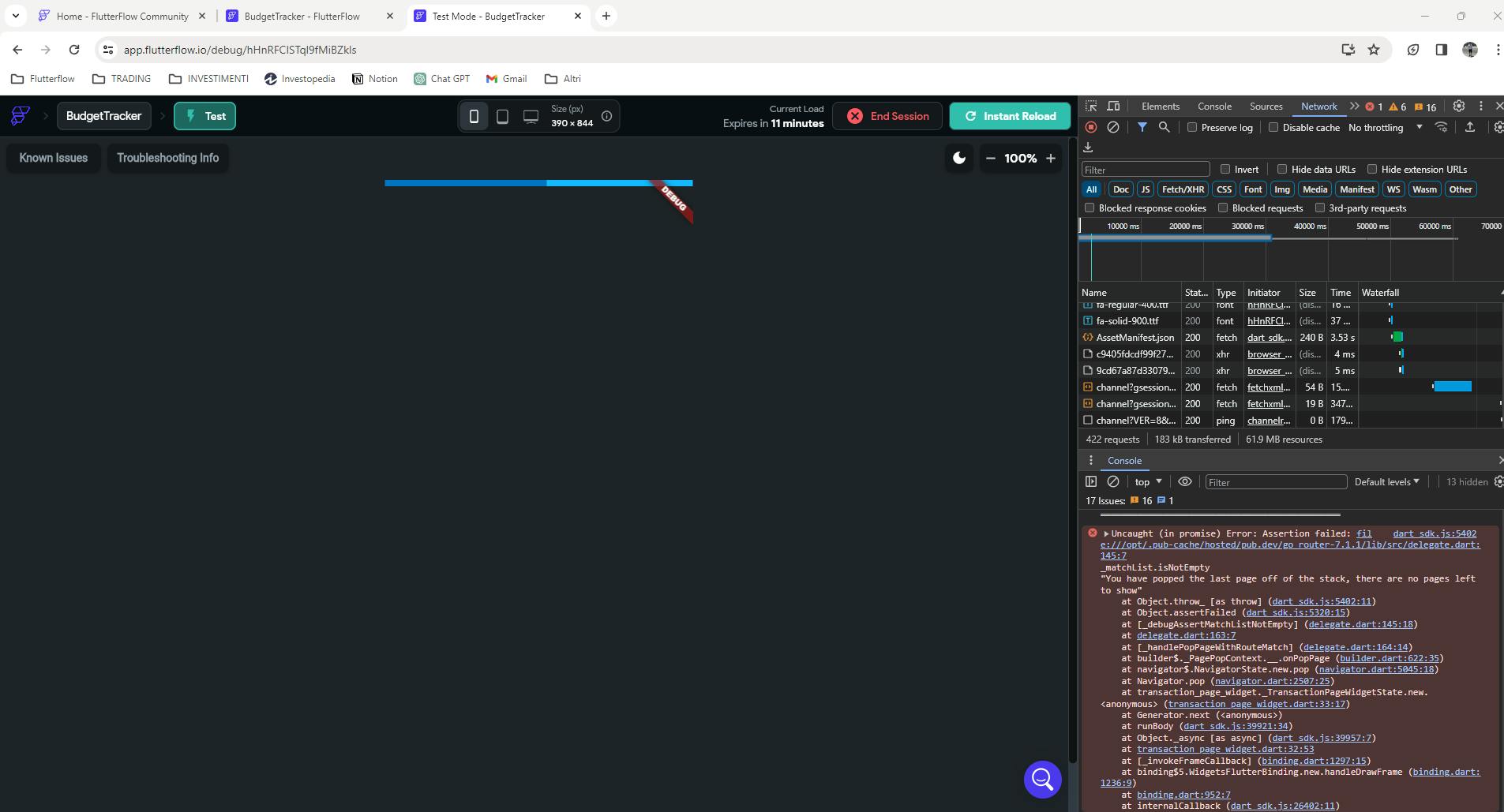Screen dimensions: 1504x812
Task: Show the console sidebar
Action: 1091,481
